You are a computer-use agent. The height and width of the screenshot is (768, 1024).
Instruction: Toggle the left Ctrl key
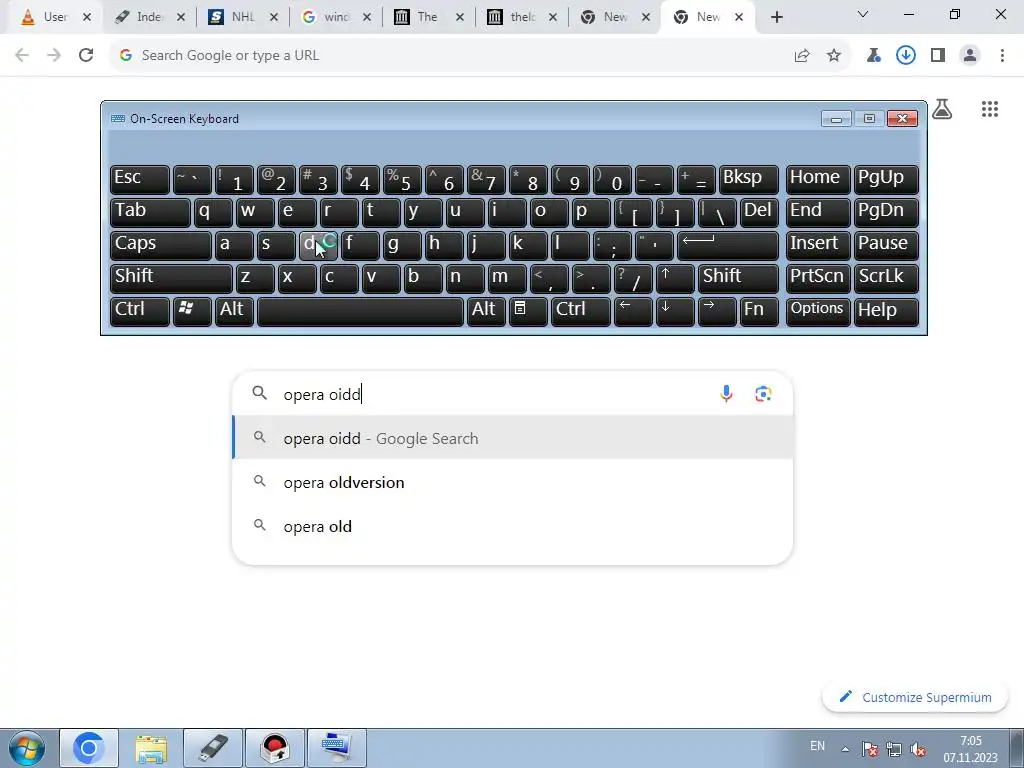click(140, 311)
